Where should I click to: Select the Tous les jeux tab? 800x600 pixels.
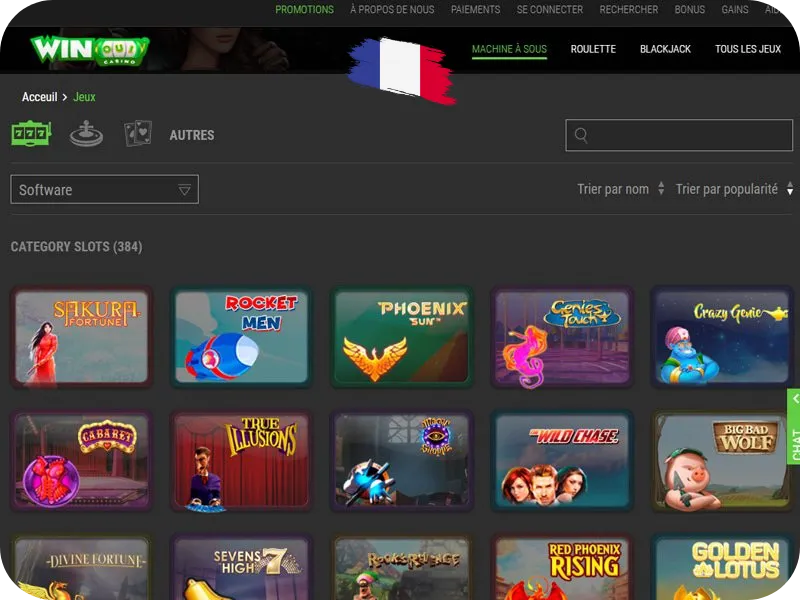pyautogui.click(x=748, y=49)
